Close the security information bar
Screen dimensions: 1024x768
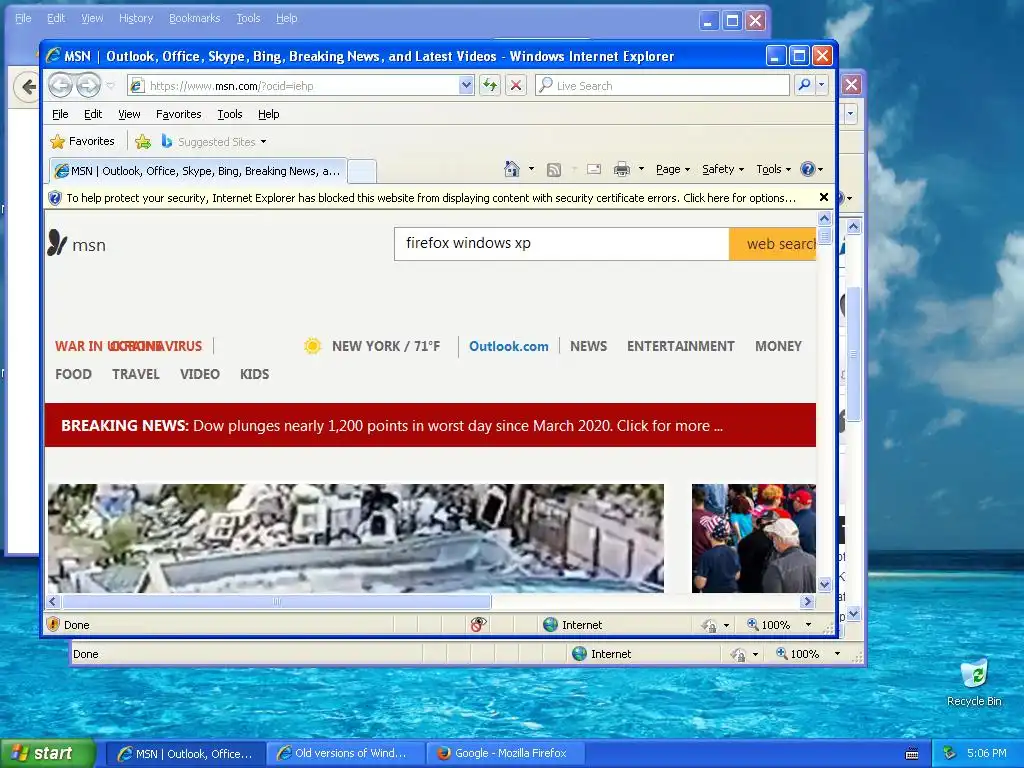pos(824,197)
